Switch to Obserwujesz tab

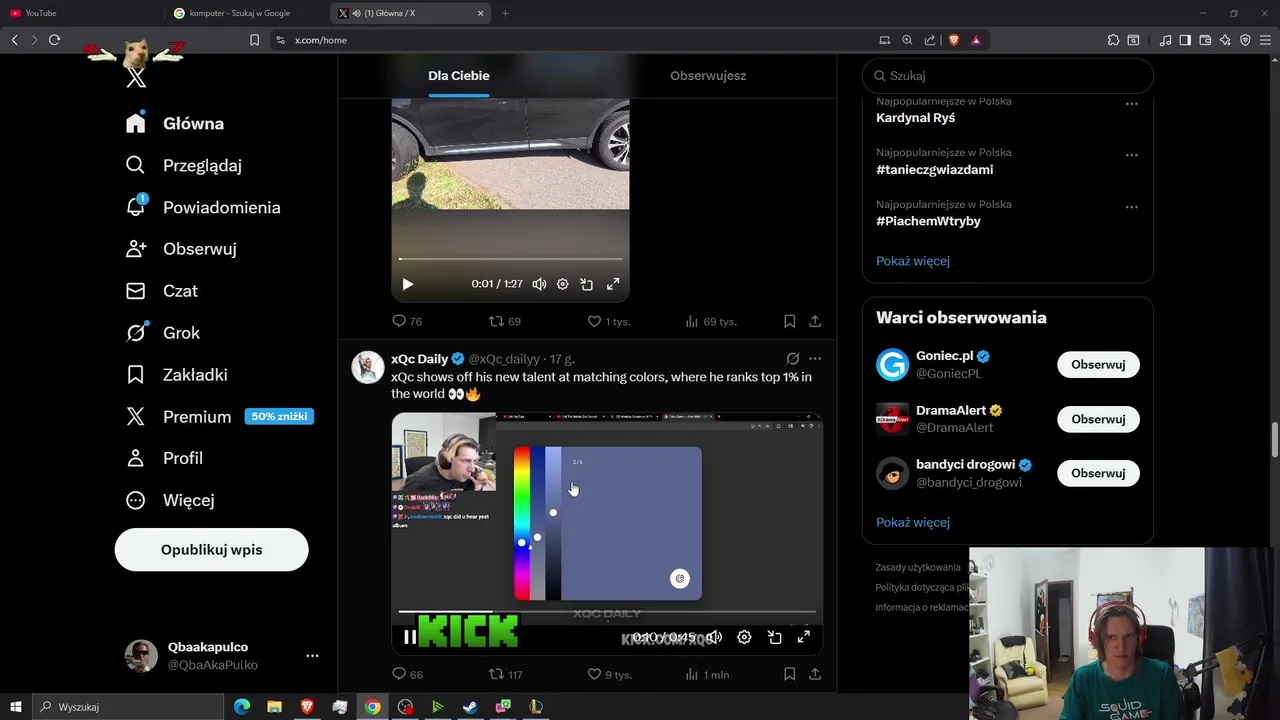coord(708,76)
